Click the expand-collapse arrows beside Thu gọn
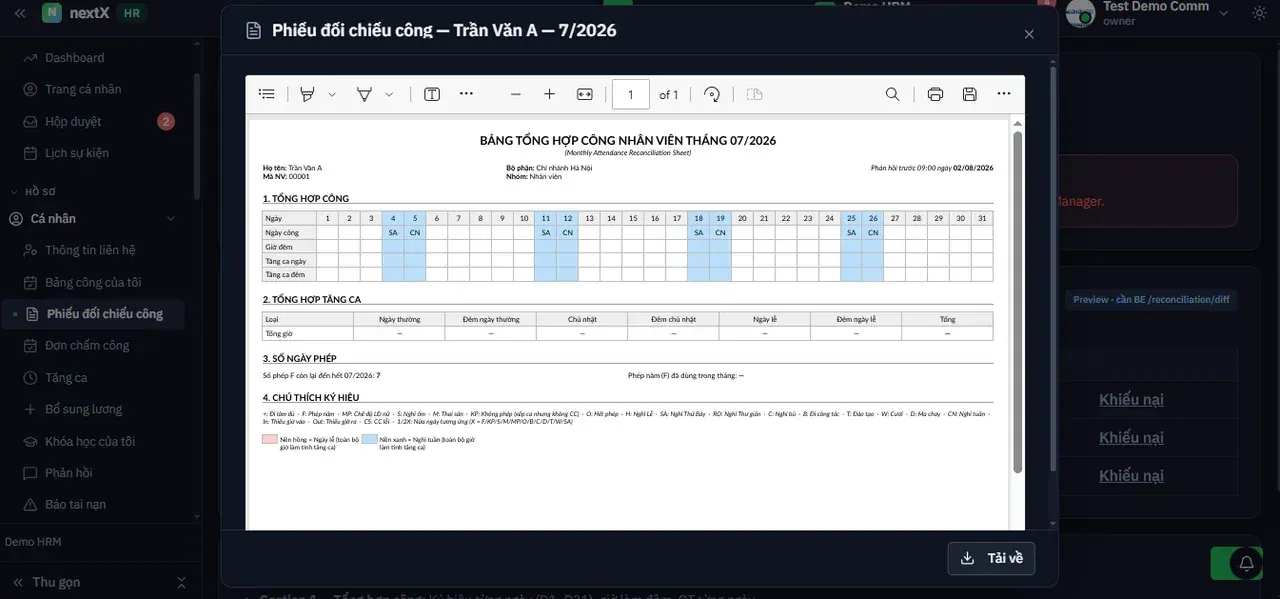The image size is (1280, 599). coord(181,582)
